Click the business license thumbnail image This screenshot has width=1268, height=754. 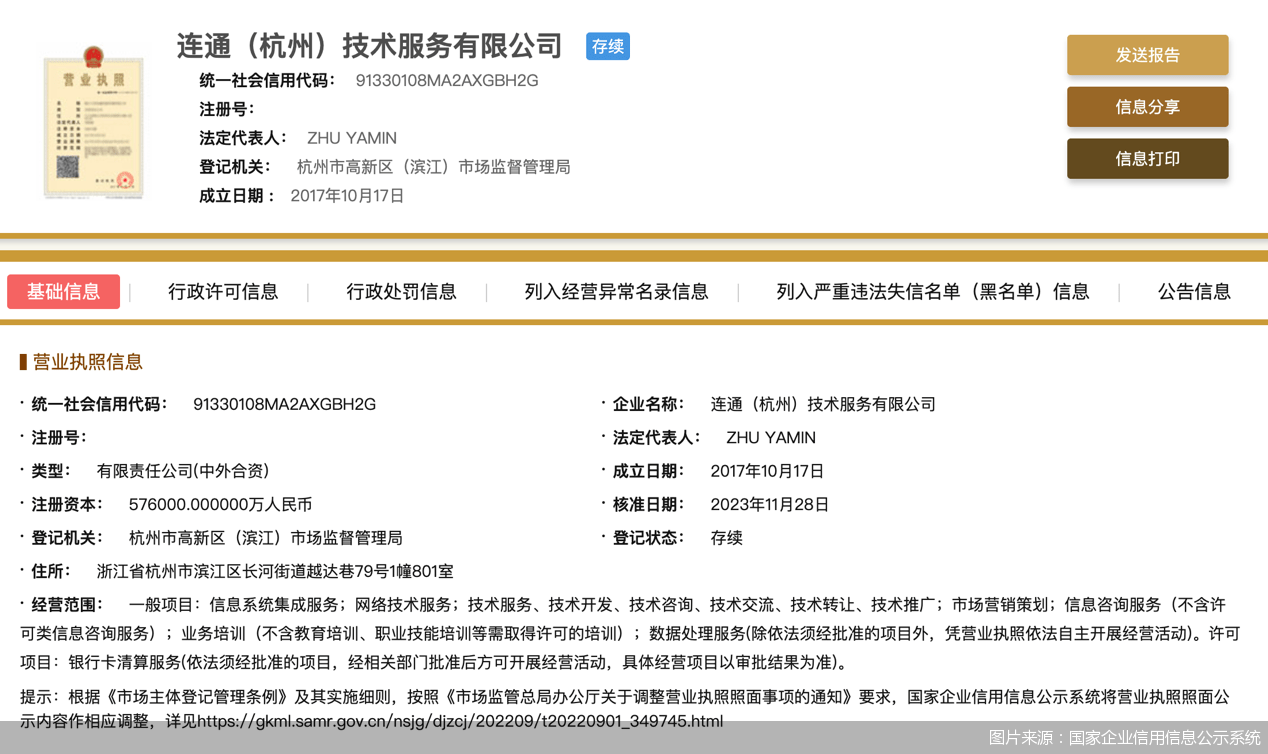[x=93, y=122]
